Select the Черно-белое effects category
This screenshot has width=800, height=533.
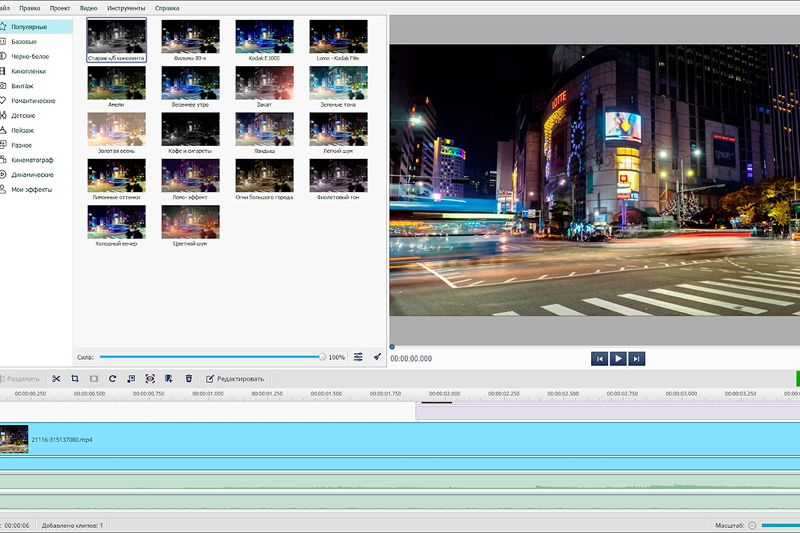point(36,56)
